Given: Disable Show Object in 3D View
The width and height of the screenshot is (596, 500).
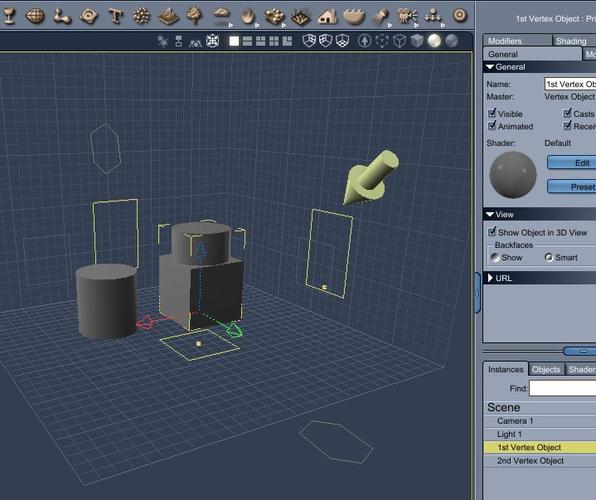Looking at the screenshot, I should coord(492,232).
